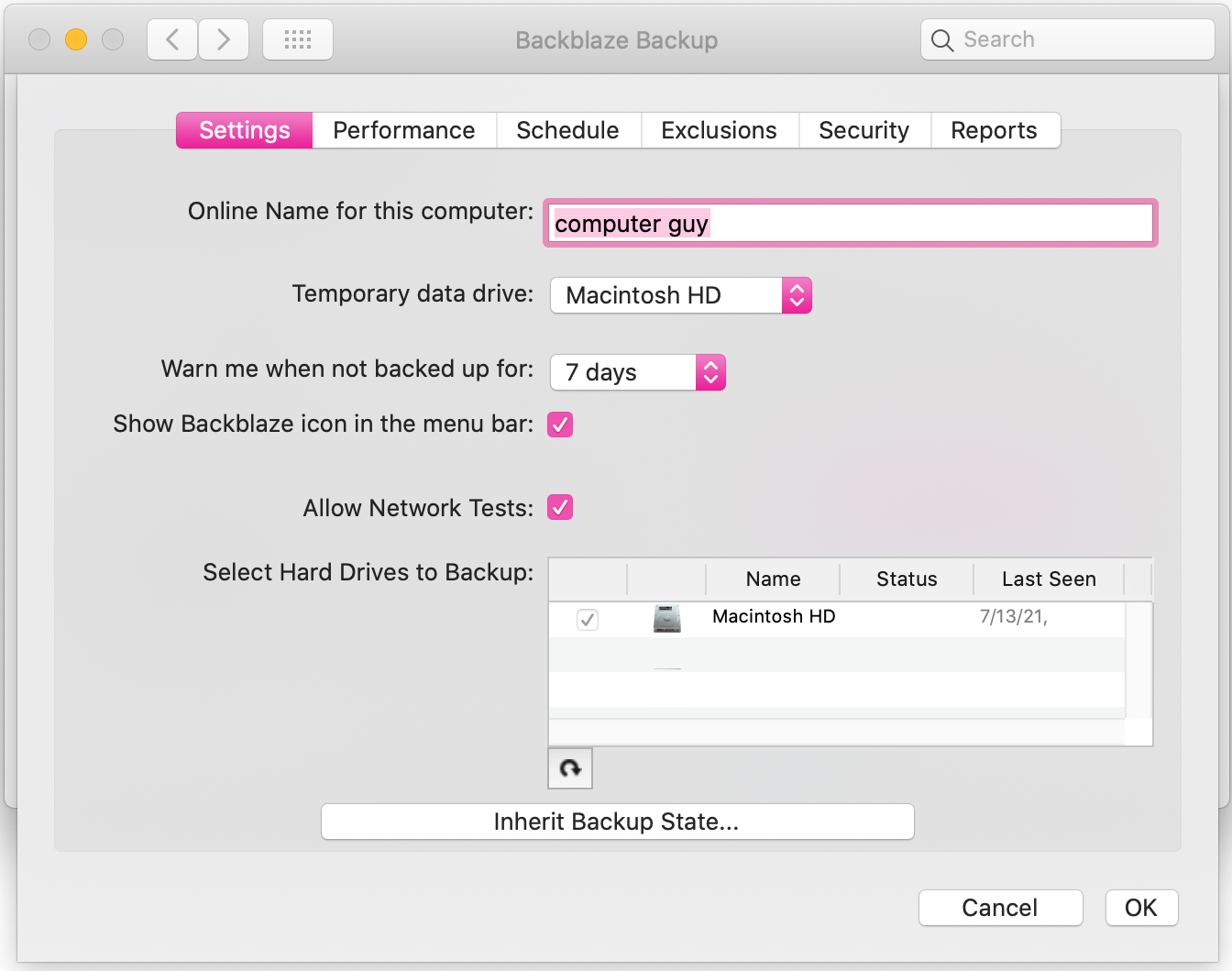
Task: Open Temporary data drive dropdown
Action: click(x=681, y=295)
